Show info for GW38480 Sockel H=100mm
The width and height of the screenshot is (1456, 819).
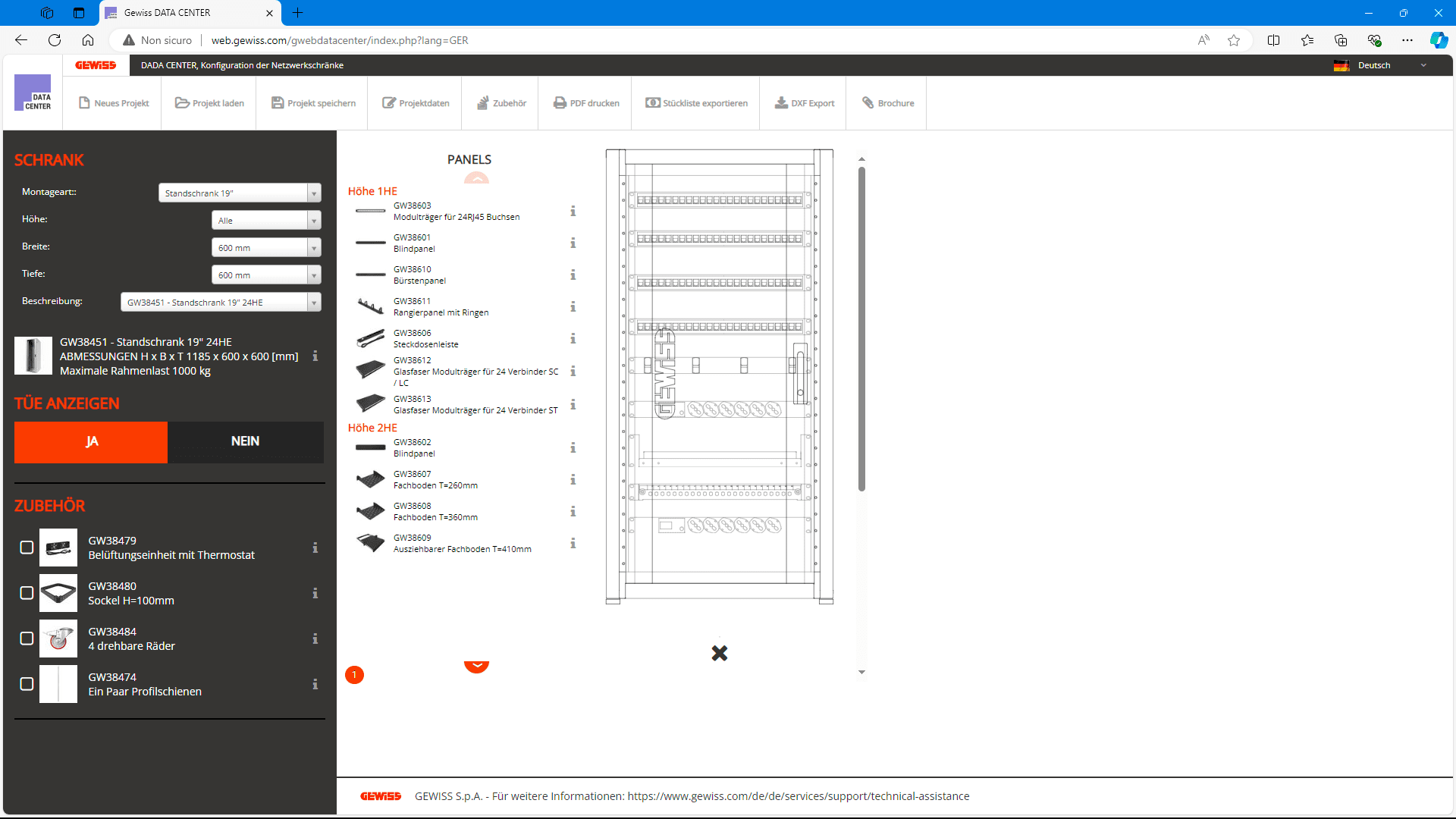[315, 593]
